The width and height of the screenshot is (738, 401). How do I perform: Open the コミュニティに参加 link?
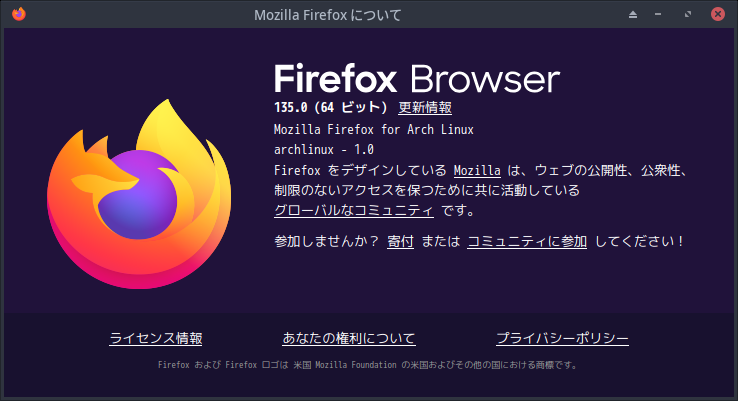click(x=527, y=241)
